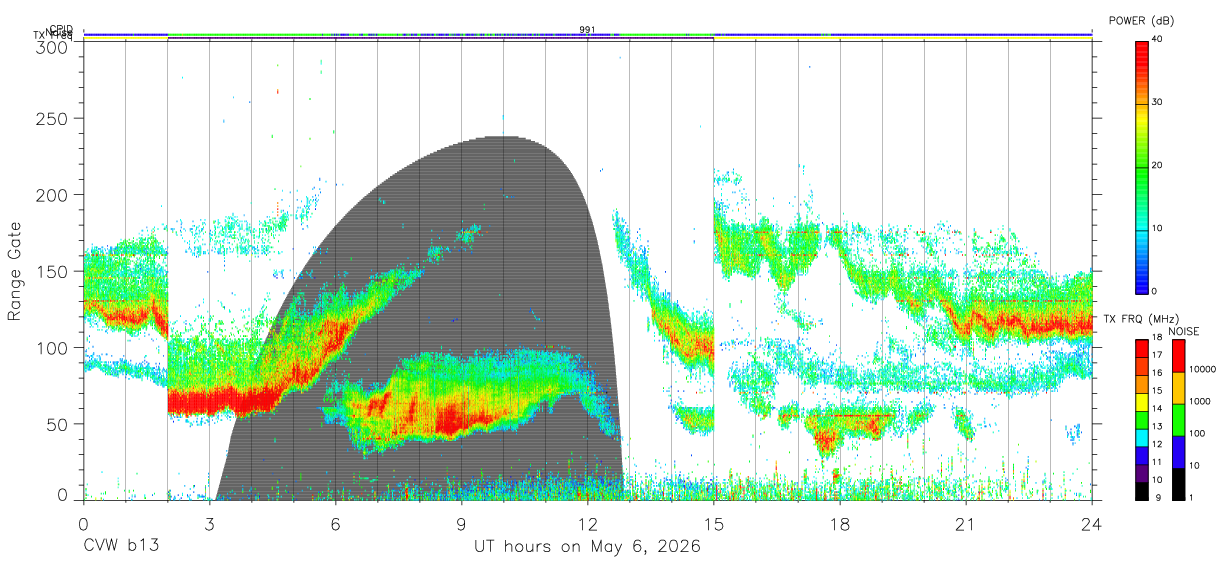The width and height of the screenshot is (1228, 567).
Task: Click the "991" CPID value above the plot
Action: (588, 30)
